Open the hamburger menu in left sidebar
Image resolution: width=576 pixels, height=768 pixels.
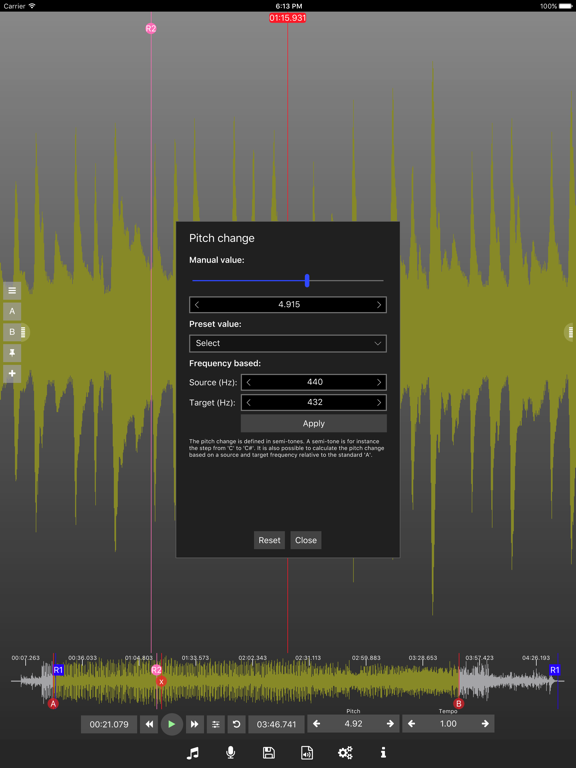(x=12, y=290)
